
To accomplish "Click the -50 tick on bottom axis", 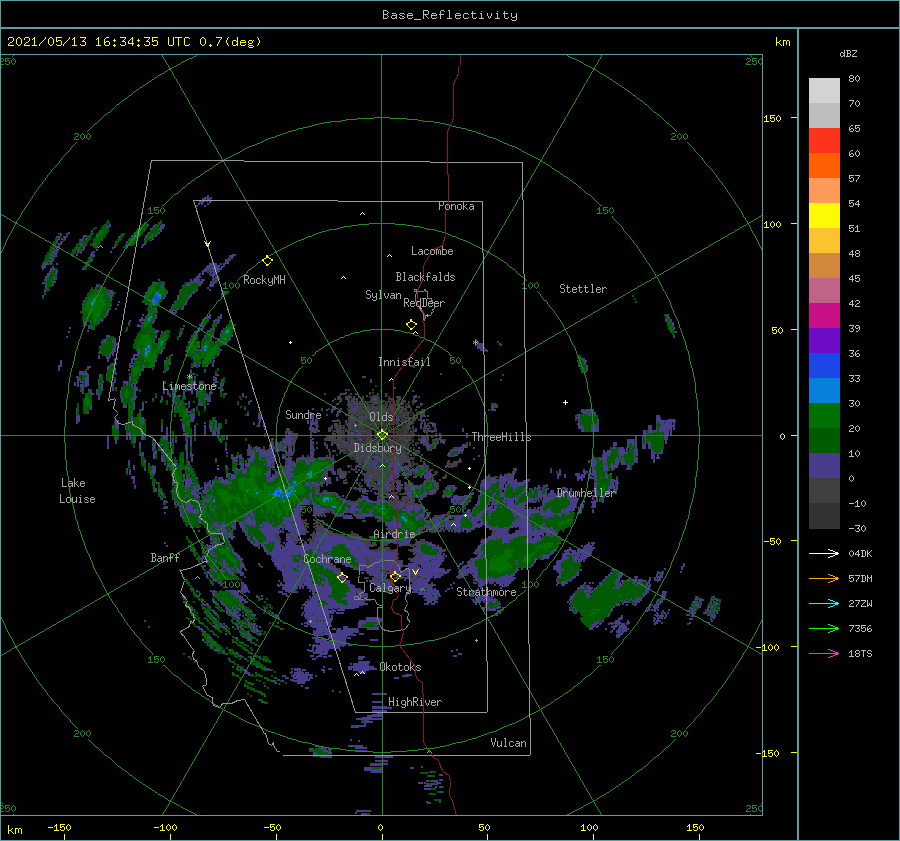I will coord(272,827).
